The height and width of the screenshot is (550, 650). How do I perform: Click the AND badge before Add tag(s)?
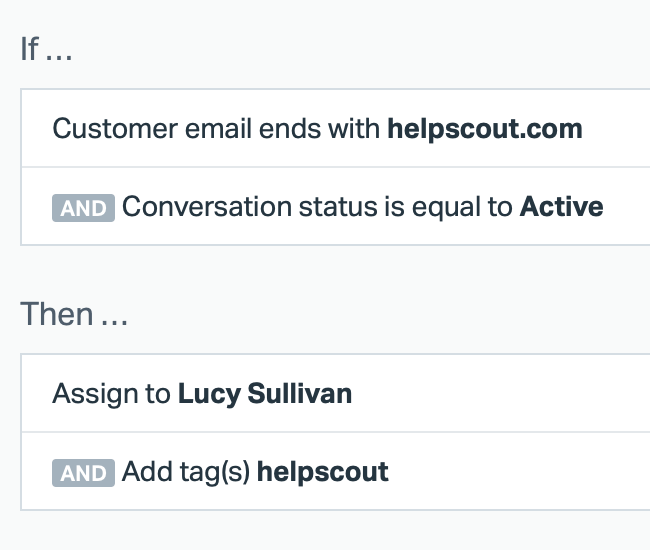83,473
